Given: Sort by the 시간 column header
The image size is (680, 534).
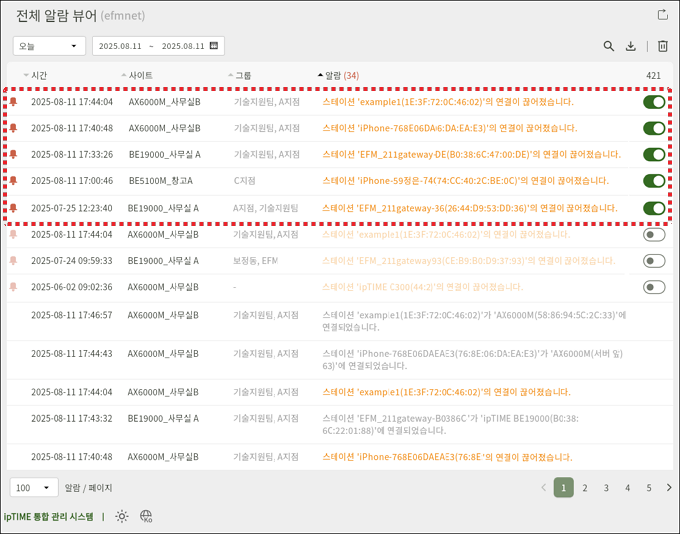Looking at the screenshot, I should coord(39,76).
